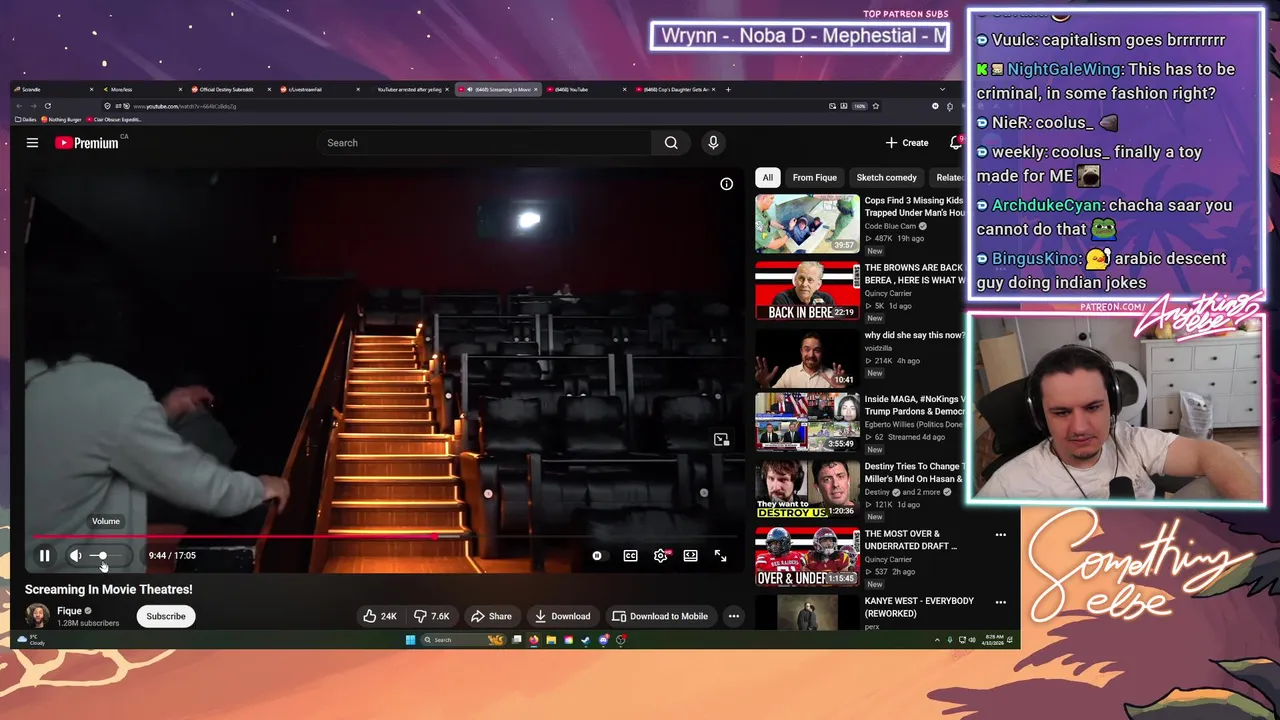Go to YouTube Premium home logo

click(x=87, y=143)
